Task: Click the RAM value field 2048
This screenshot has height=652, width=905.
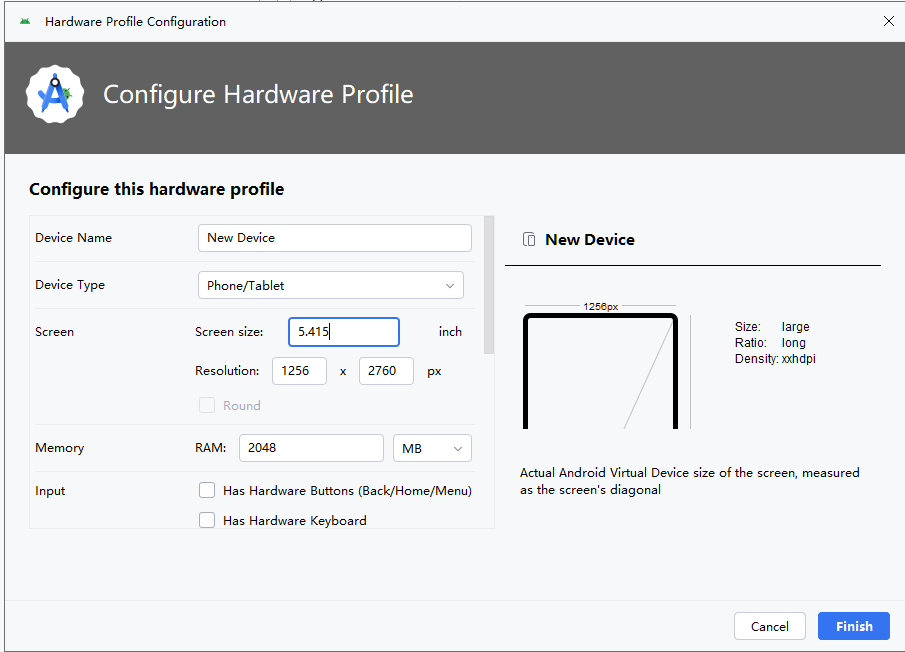Action: tap(311, 448)
